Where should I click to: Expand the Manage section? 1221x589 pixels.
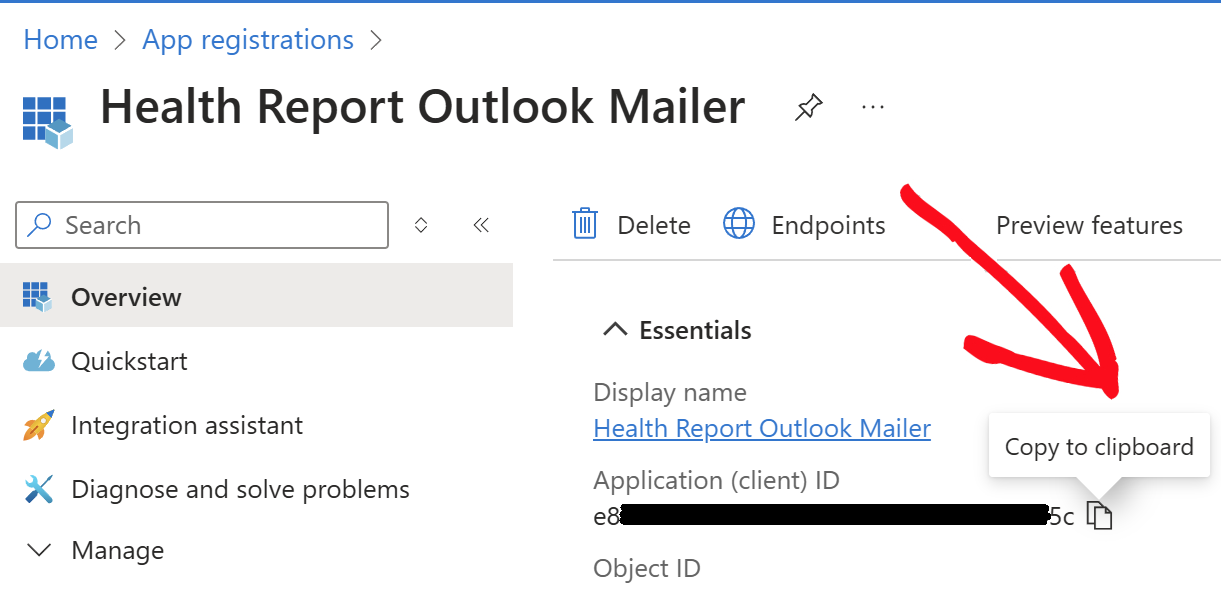[x=117, y=551]
